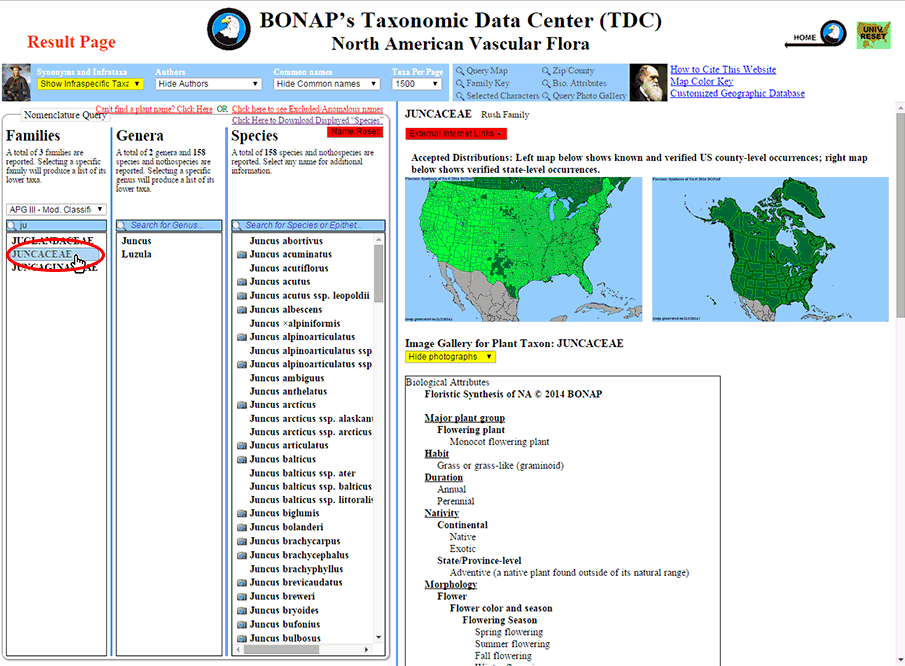905x666 pixels.
Task: Click the UNIV. RESET map icon
Action: pos(873,35)
